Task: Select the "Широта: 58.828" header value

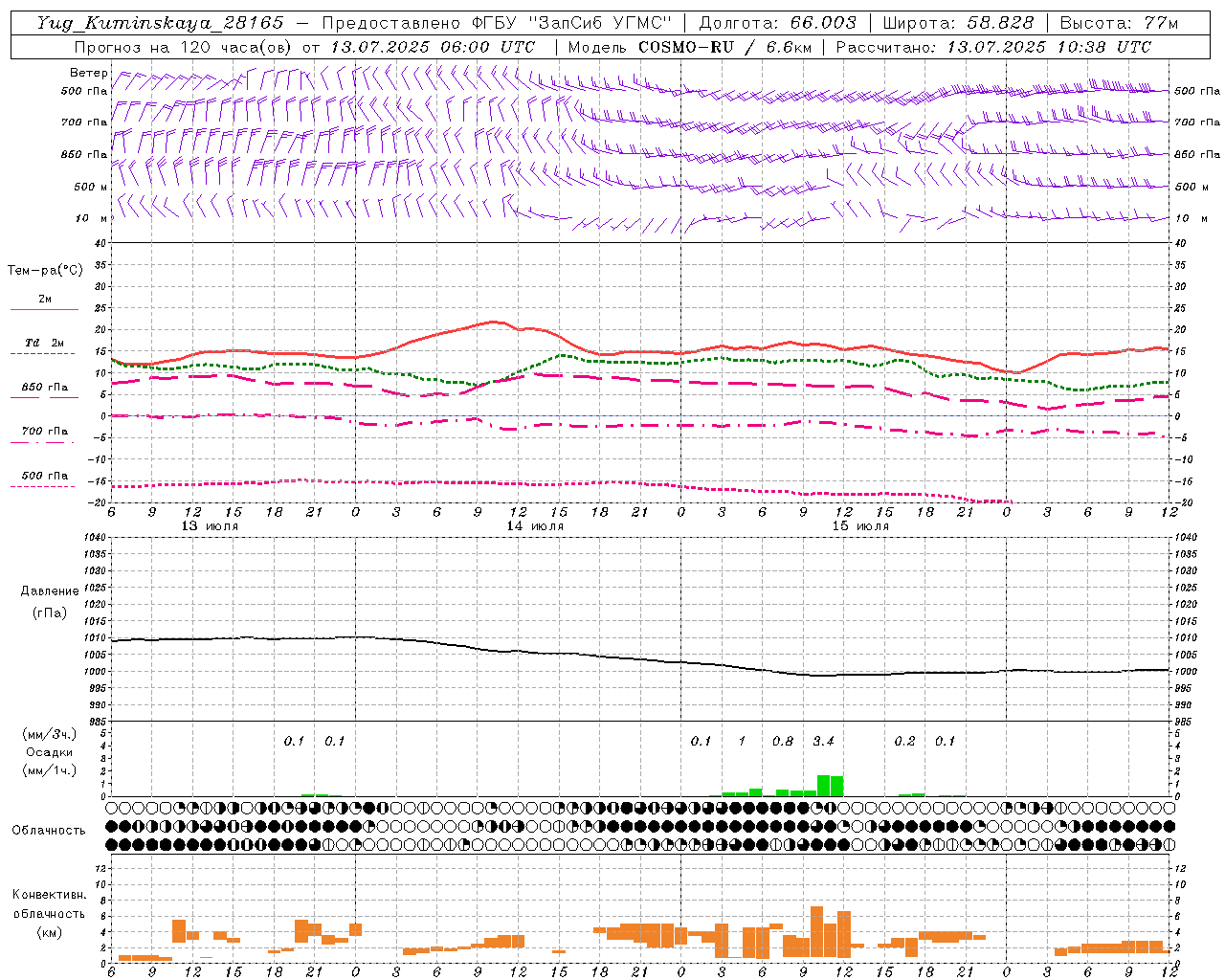Action: pyautogui.click(x=958, y=23)
